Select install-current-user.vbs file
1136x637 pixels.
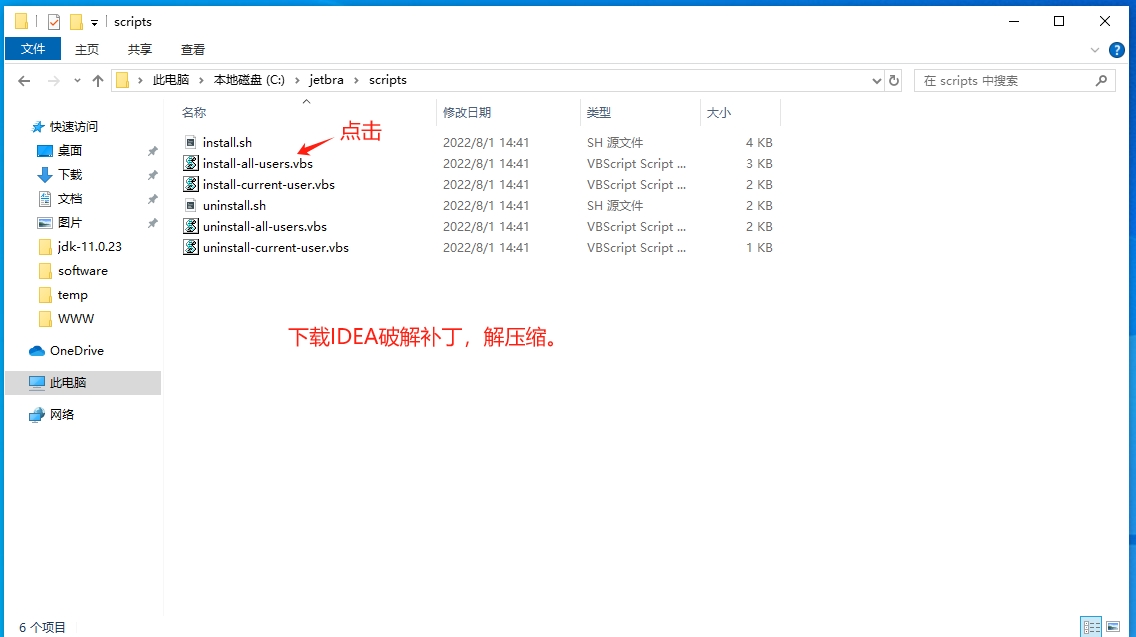[269, 185]
